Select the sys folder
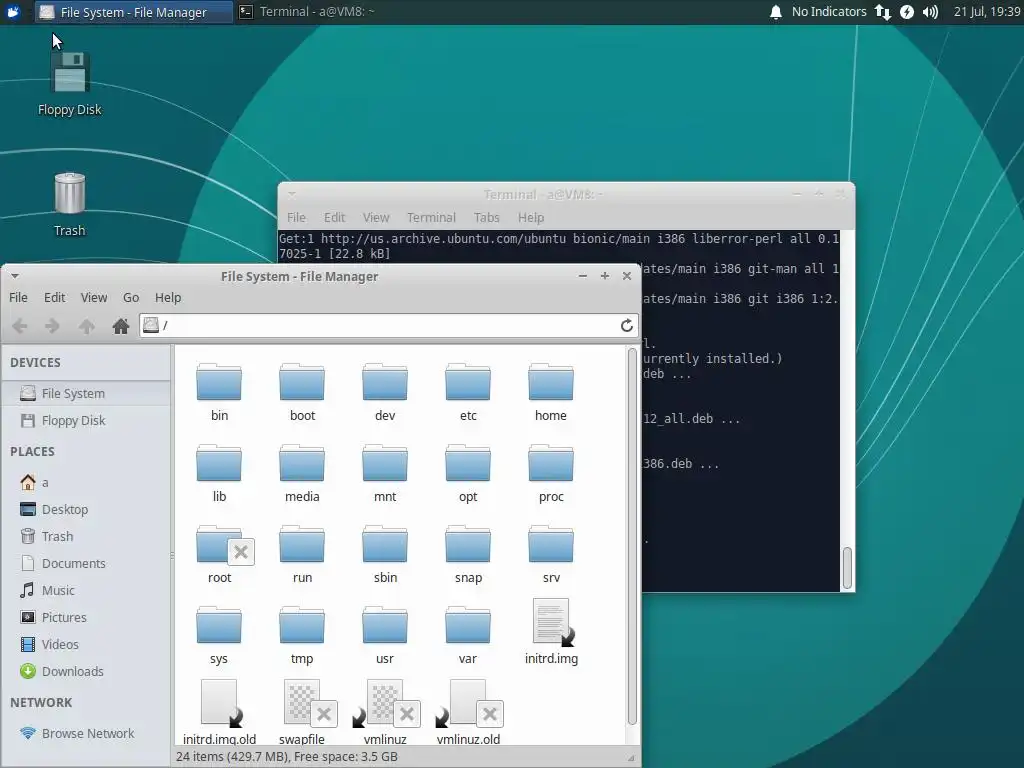This screenshot has height=768, width=1024. coord(219,635)
